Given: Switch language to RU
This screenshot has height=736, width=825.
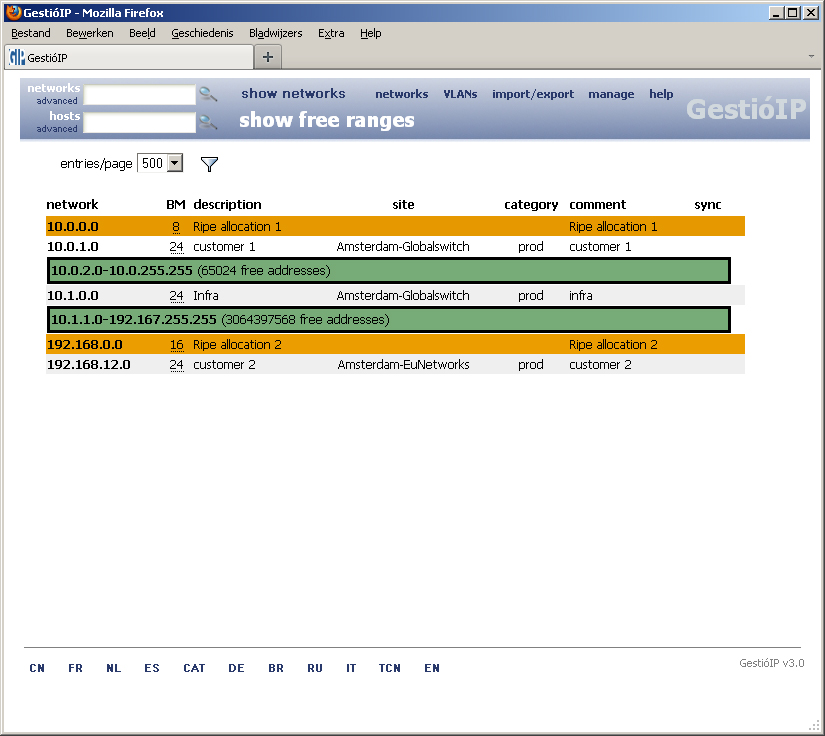Looking at the screenshot, I should pos(315,668).
